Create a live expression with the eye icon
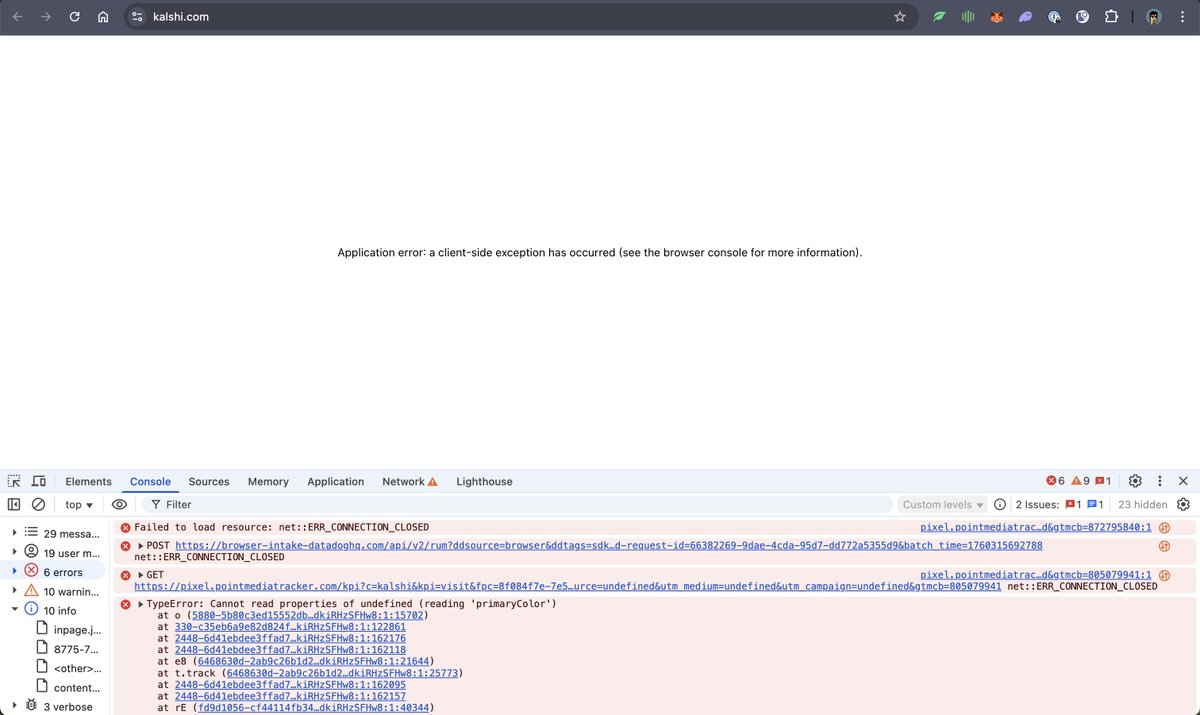 coord(119,505)
